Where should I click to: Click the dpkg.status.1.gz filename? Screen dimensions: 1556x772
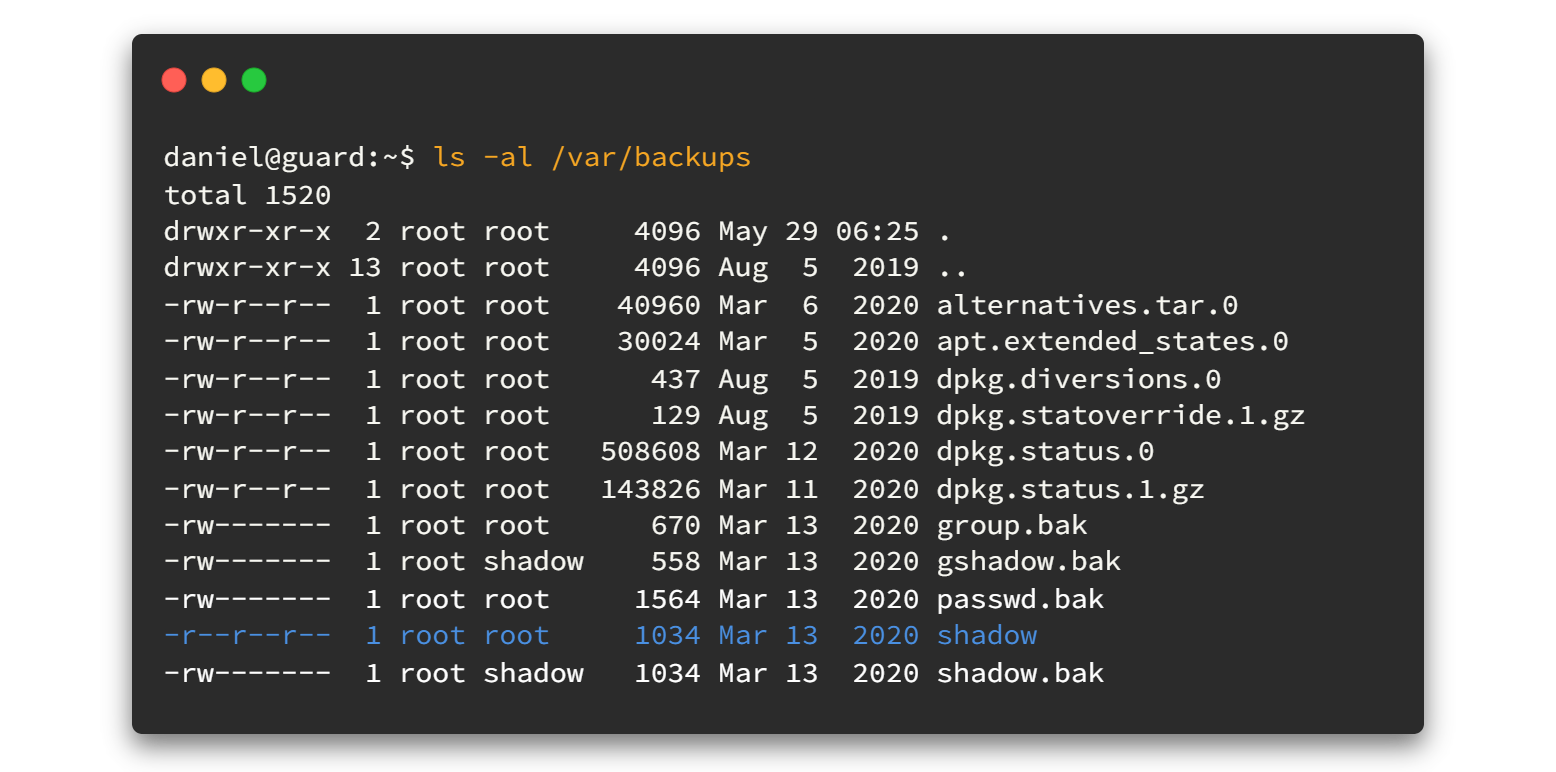[x=1070, y=489]
